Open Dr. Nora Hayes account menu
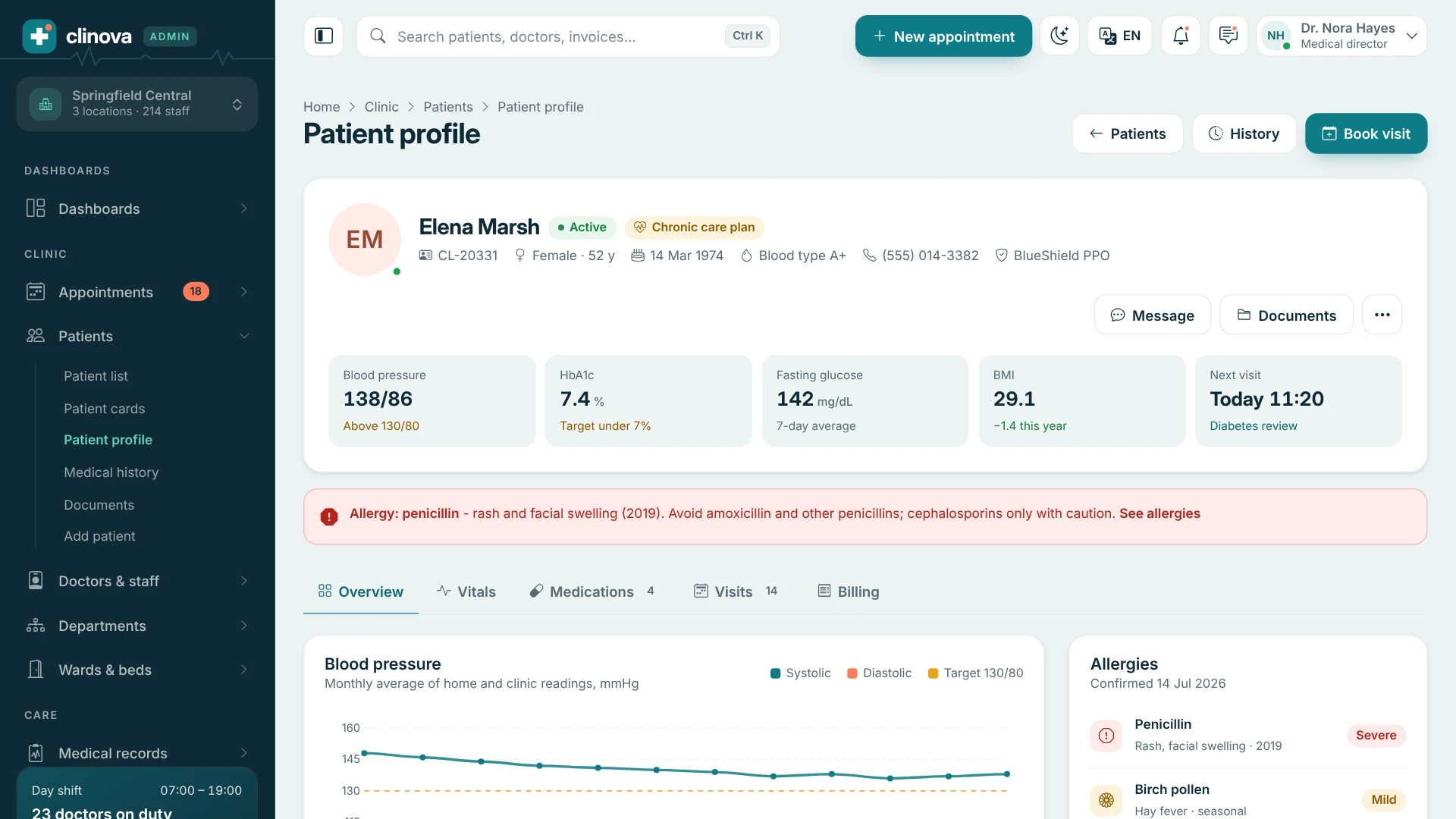Image resolution: width=1456 pixels, height=819 pixels. coord(1341,36)
